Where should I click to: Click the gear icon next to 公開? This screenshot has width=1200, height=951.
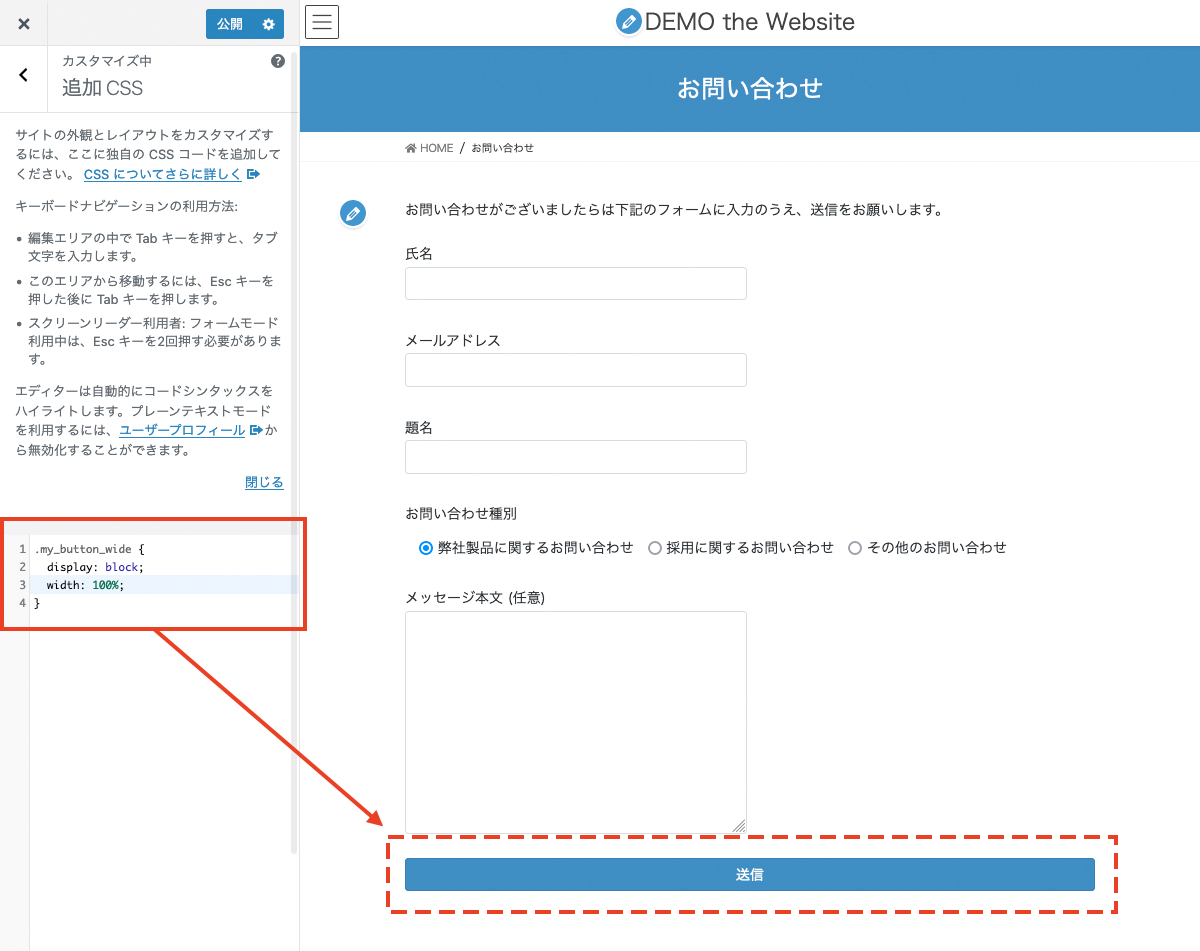point(266,23)
